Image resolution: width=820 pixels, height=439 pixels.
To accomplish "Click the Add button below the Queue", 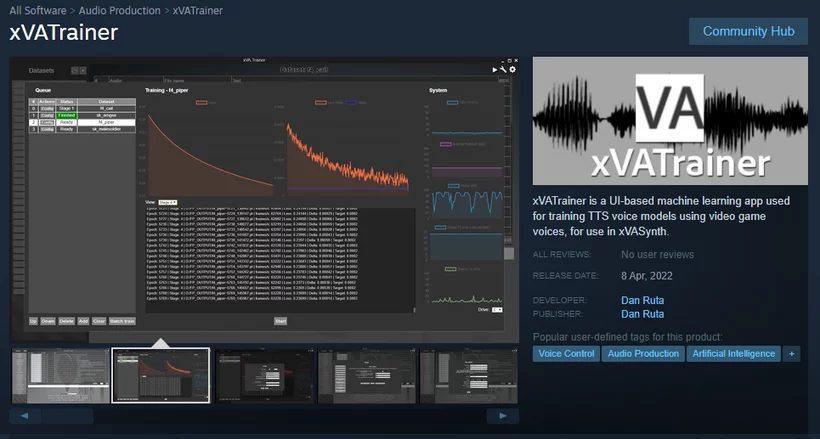I will [83, 321].
